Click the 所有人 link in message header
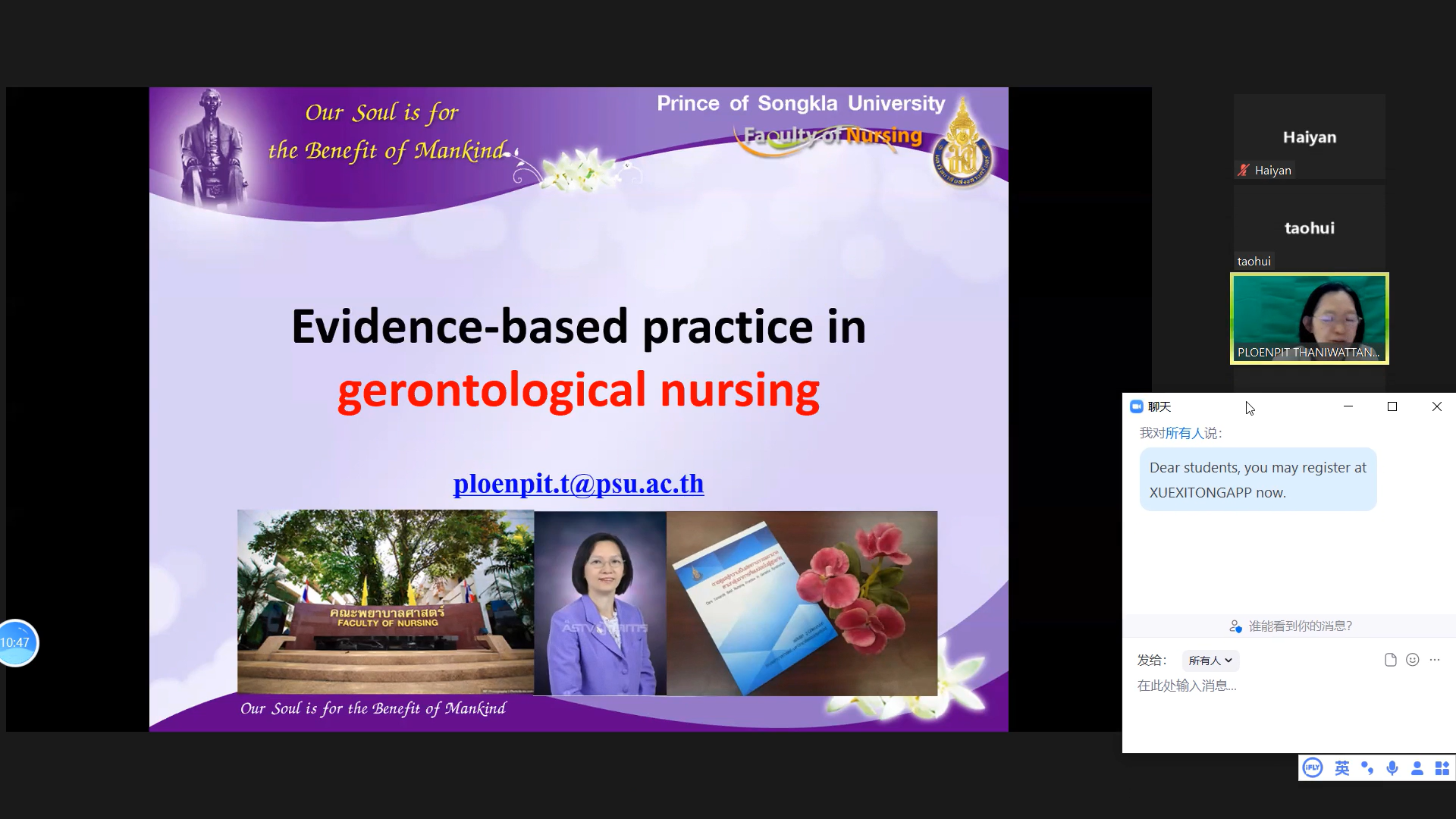 1184,433
